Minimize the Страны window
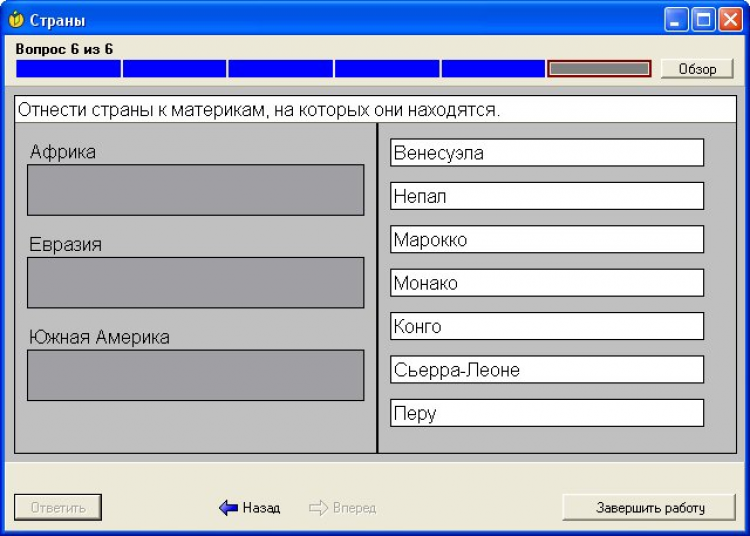The image size is (750, 536). 676,20
